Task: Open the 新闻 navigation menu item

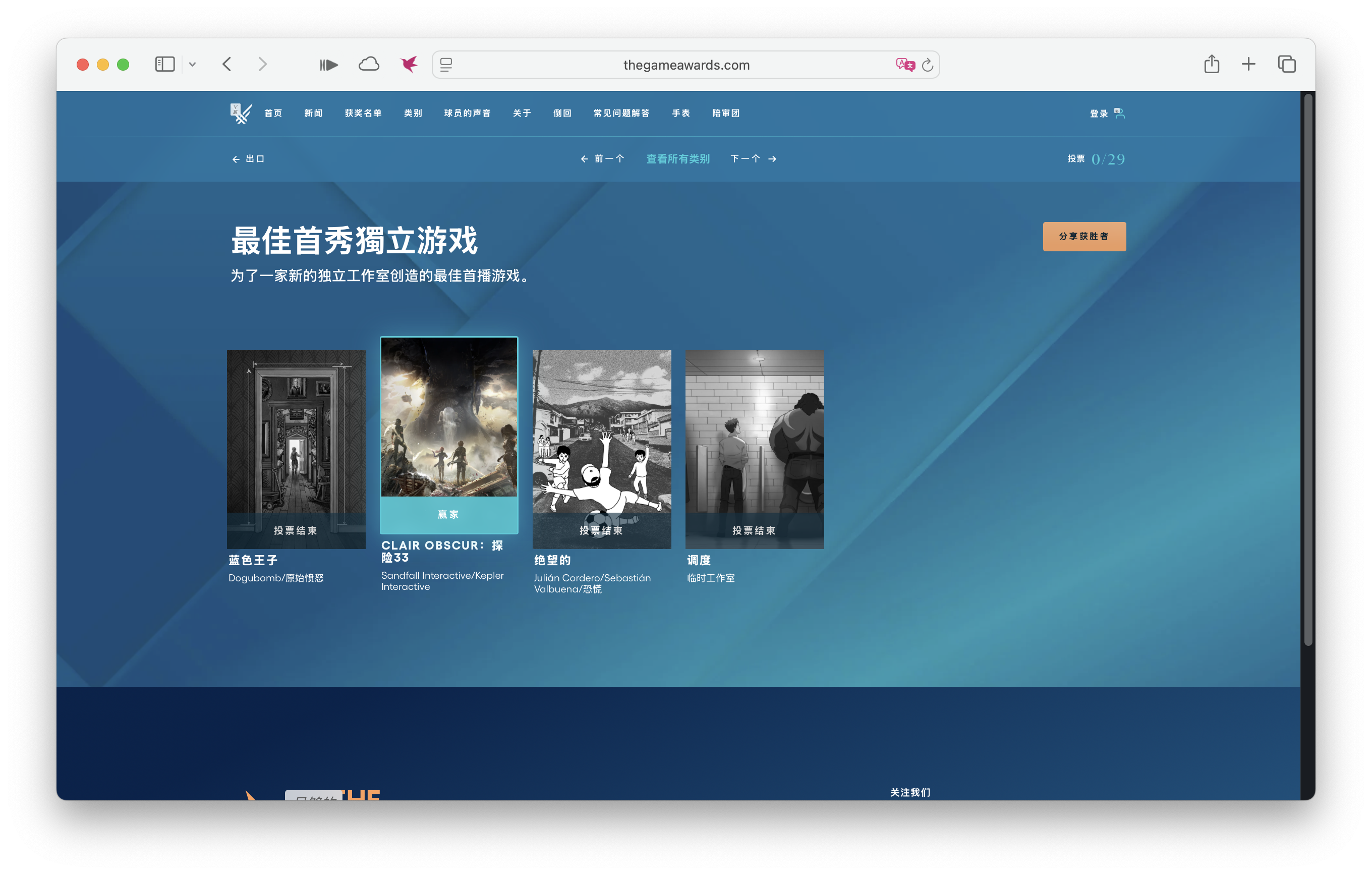Action: pos(313,113)
